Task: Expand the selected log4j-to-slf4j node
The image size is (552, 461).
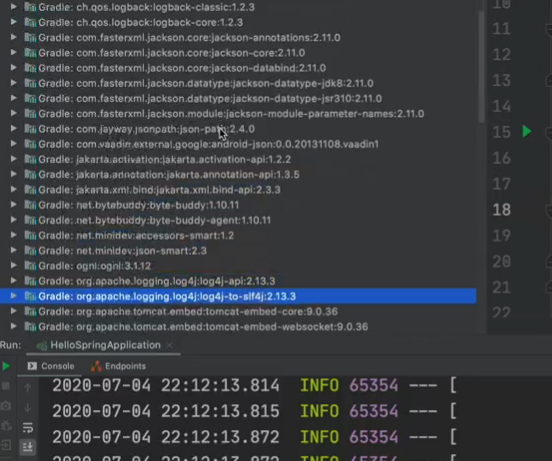Action: (13, 296)
